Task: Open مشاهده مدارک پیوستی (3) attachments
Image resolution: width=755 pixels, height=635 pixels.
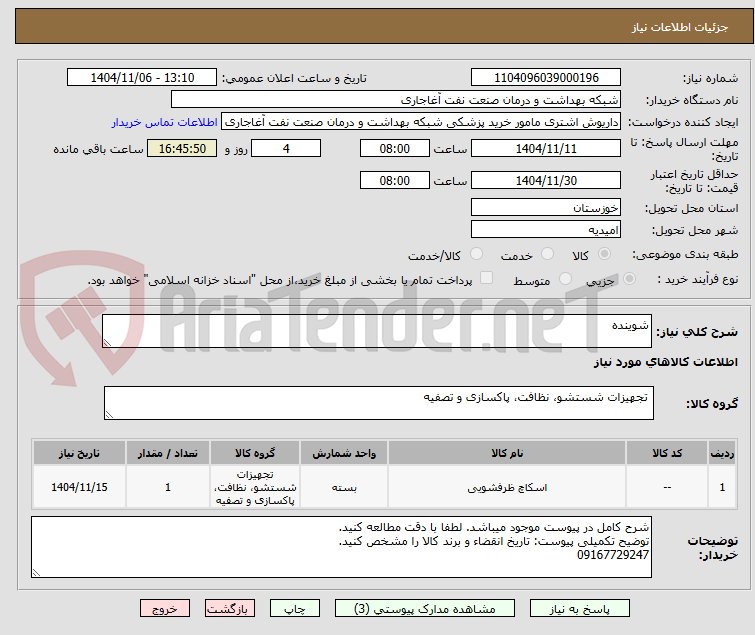Action: [x=425, y=609]
